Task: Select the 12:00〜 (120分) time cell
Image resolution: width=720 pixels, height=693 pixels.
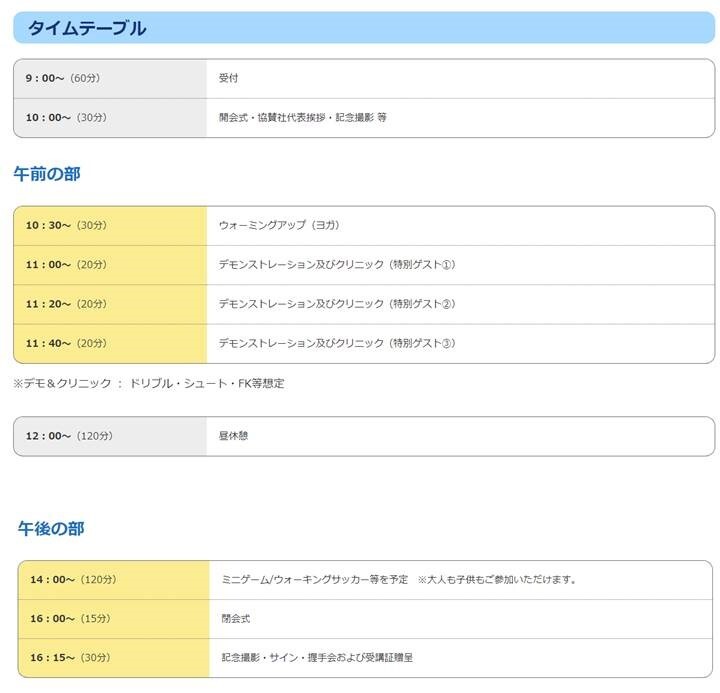Action: 69,436
